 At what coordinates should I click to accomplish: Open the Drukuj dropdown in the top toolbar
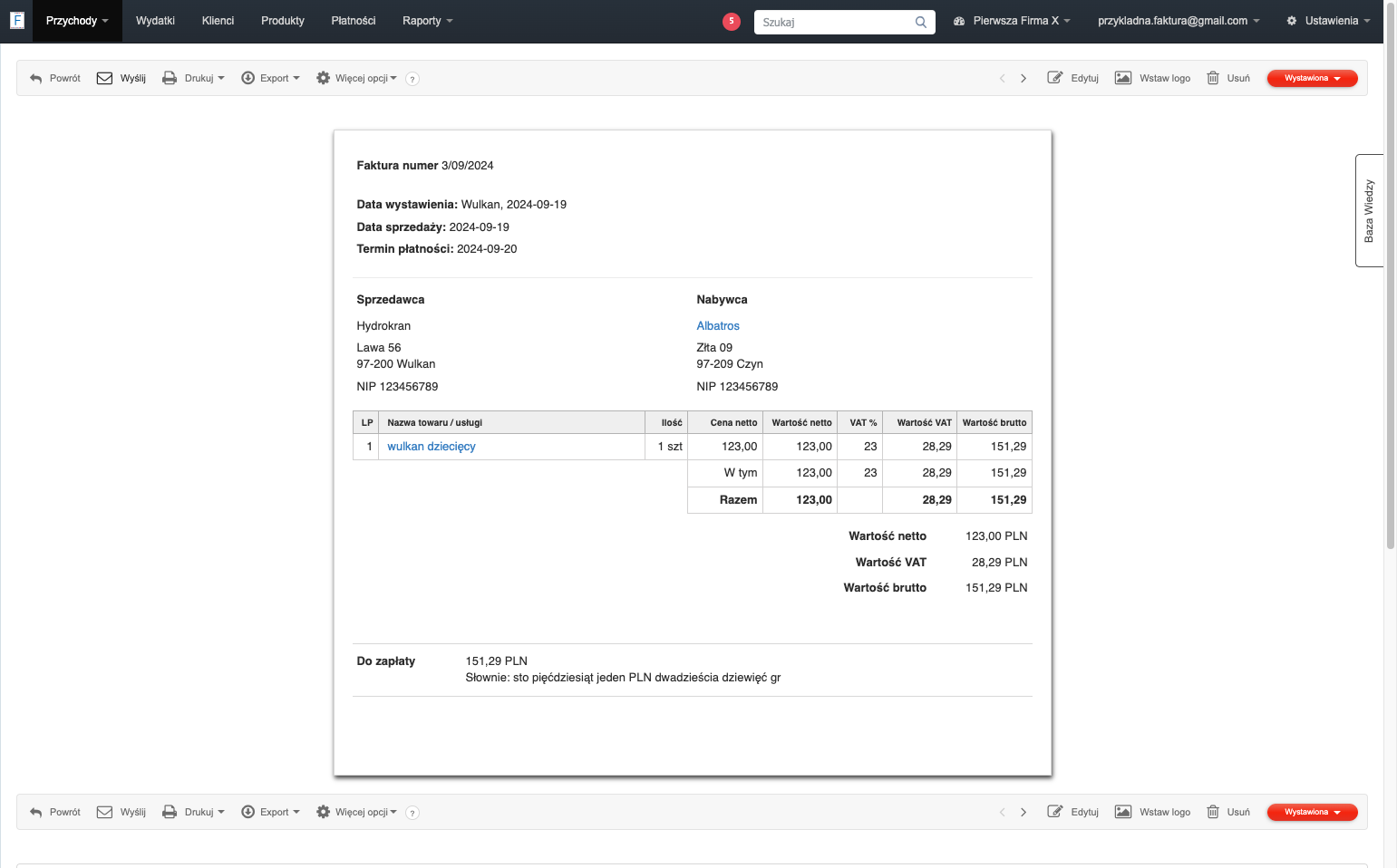pyautogui.click(x=193, y=79)
